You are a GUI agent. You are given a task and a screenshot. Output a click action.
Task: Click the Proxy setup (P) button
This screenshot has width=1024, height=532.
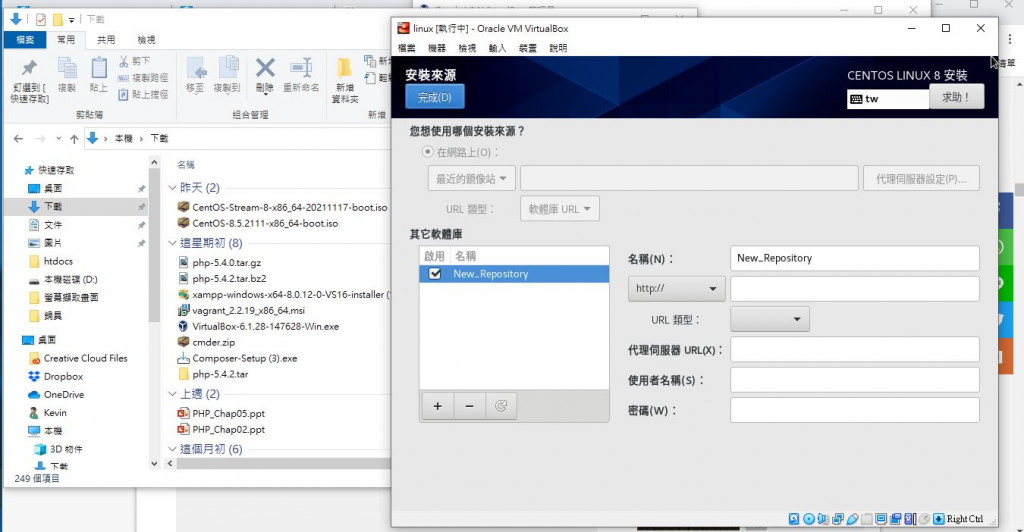pos(921,179)
